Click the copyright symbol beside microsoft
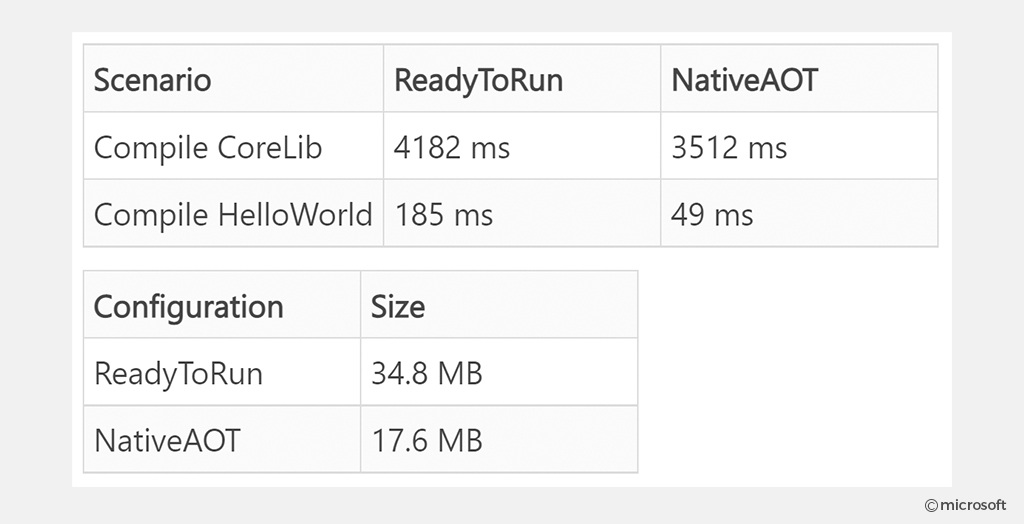 (x=931, y=505)
